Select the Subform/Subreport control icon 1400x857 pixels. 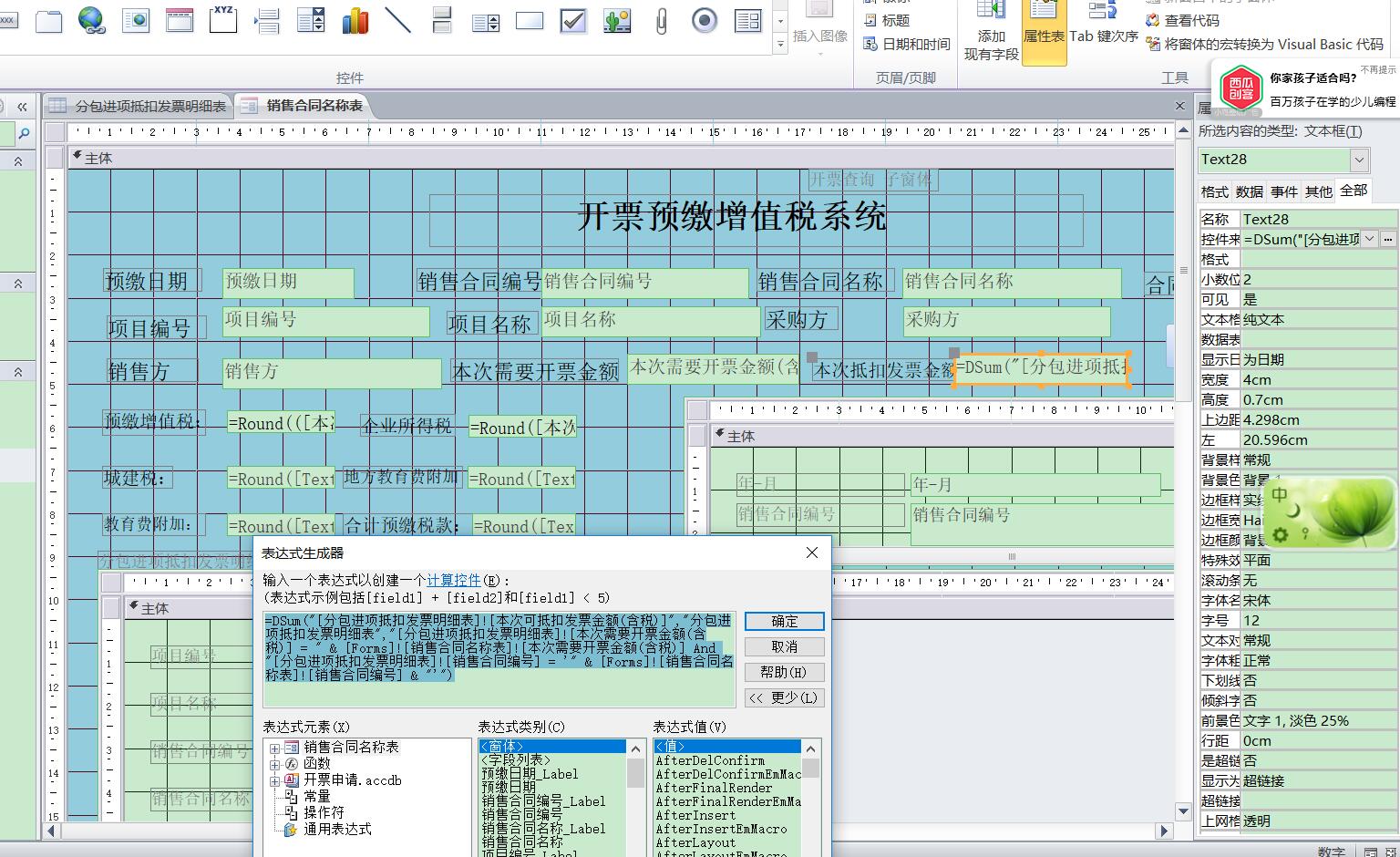[748, 20]
